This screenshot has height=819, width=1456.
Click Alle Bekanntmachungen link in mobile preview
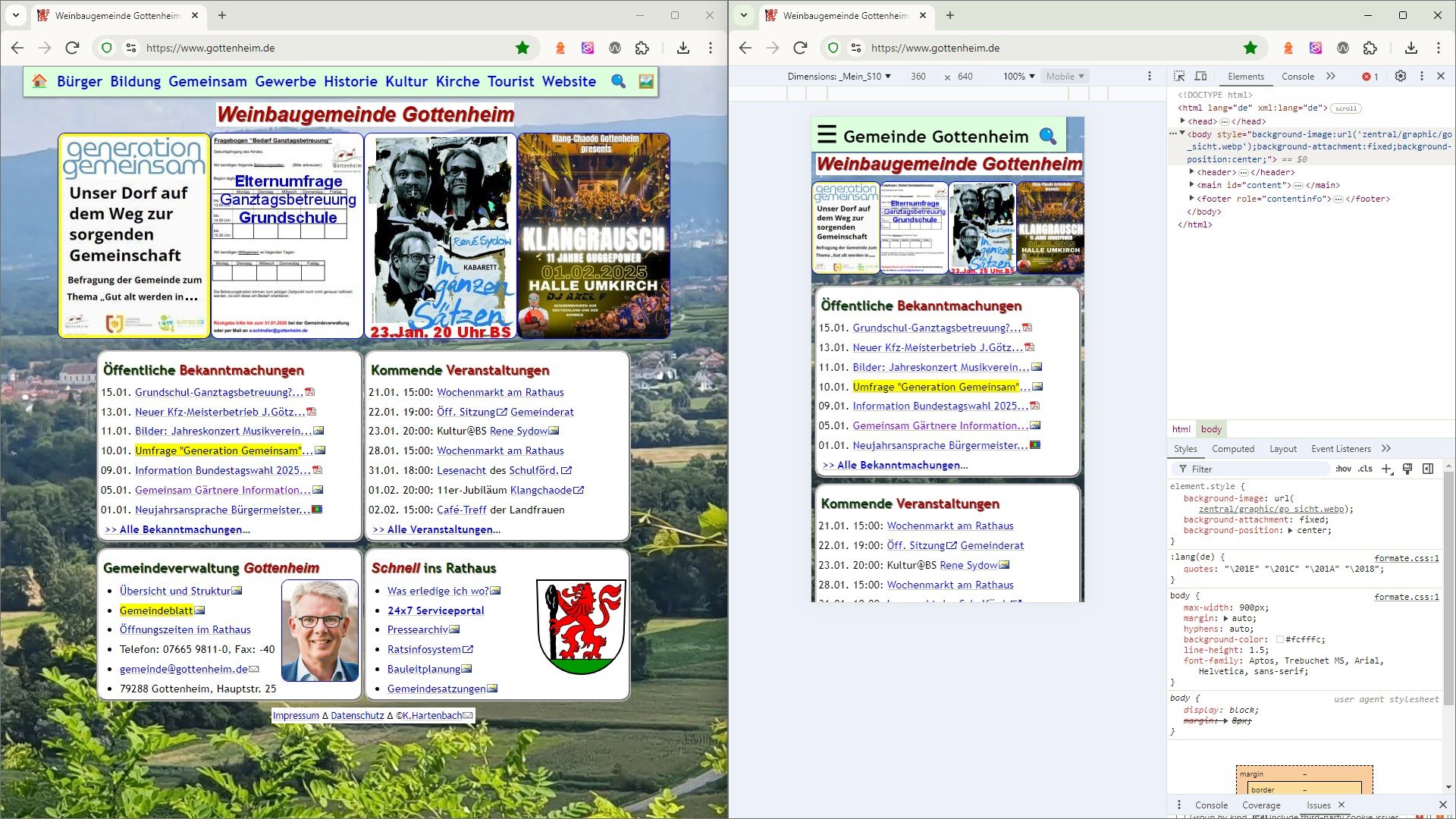coord(895,465)
